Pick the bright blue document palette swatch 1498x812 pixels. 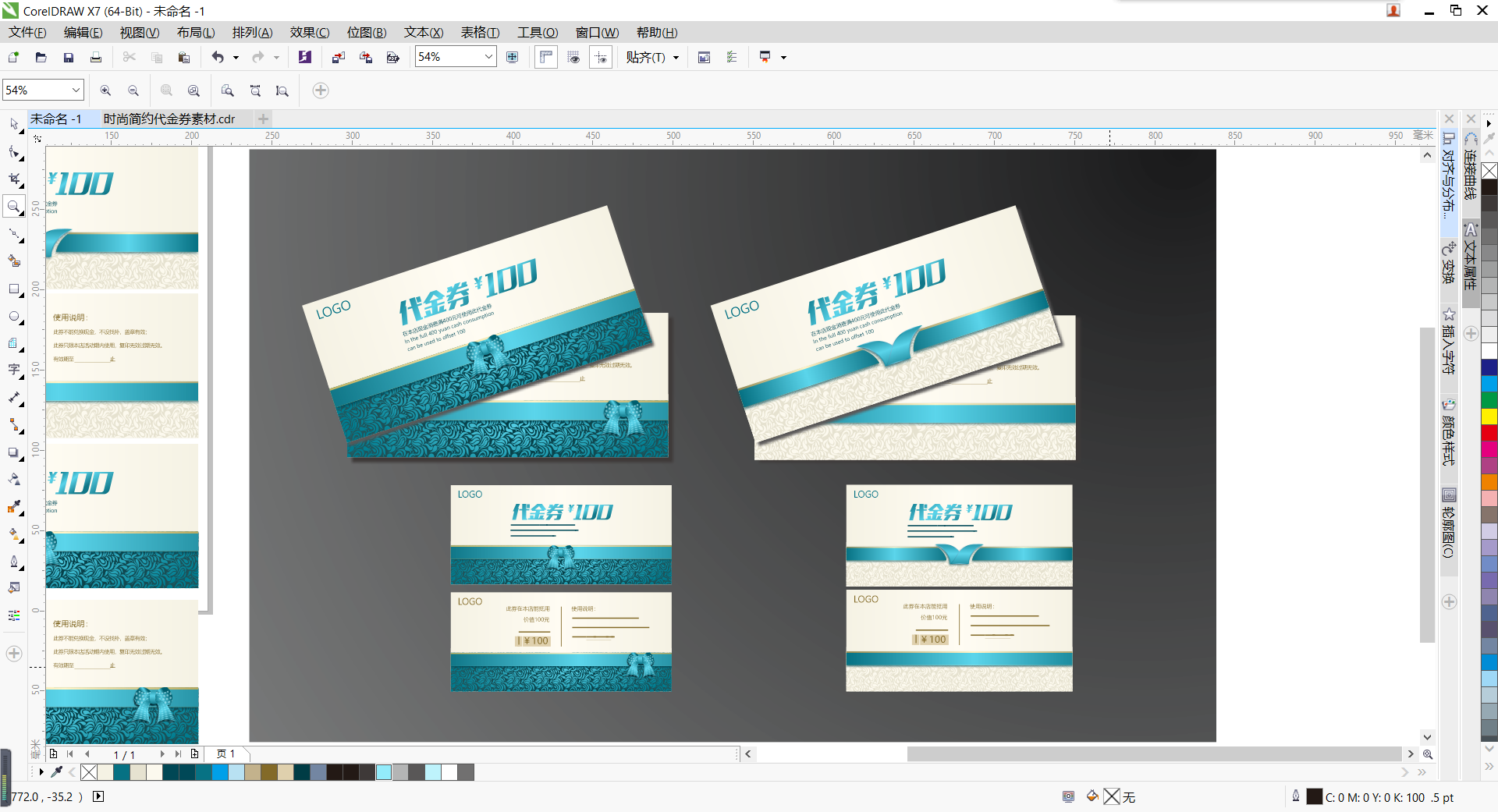tap(220, 772)
